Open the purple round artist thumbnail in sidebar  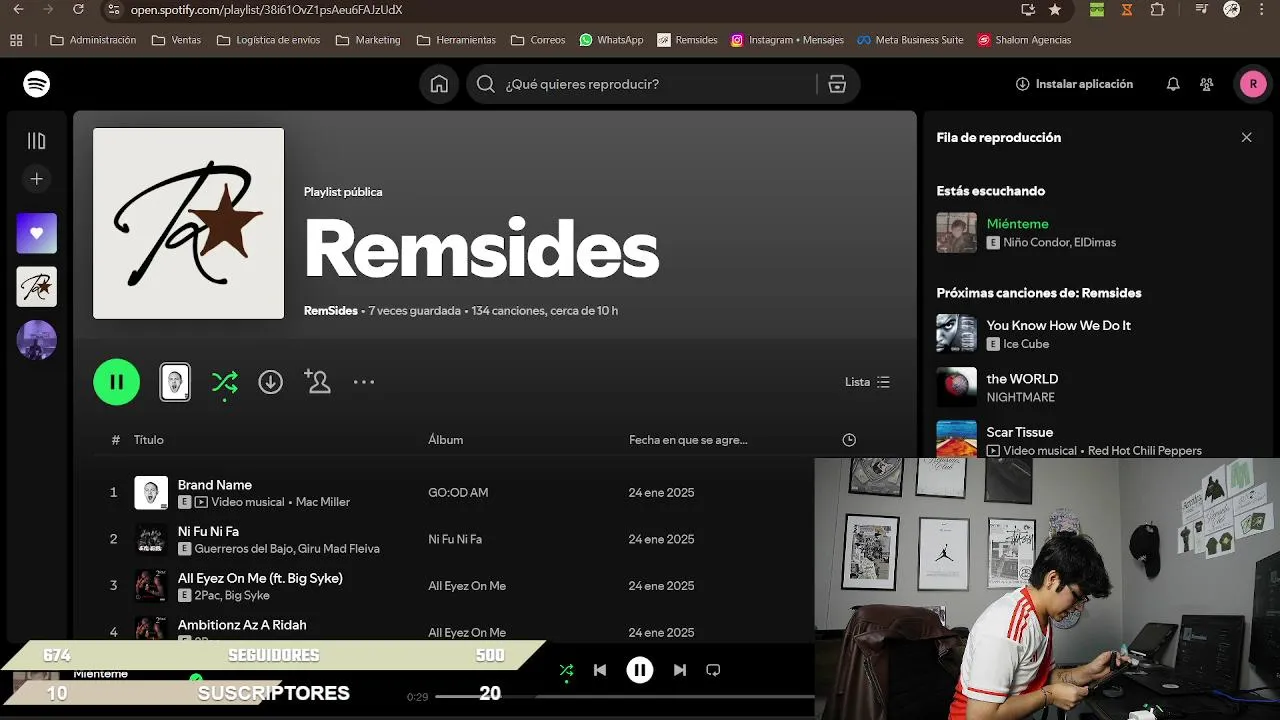[37, 340]
